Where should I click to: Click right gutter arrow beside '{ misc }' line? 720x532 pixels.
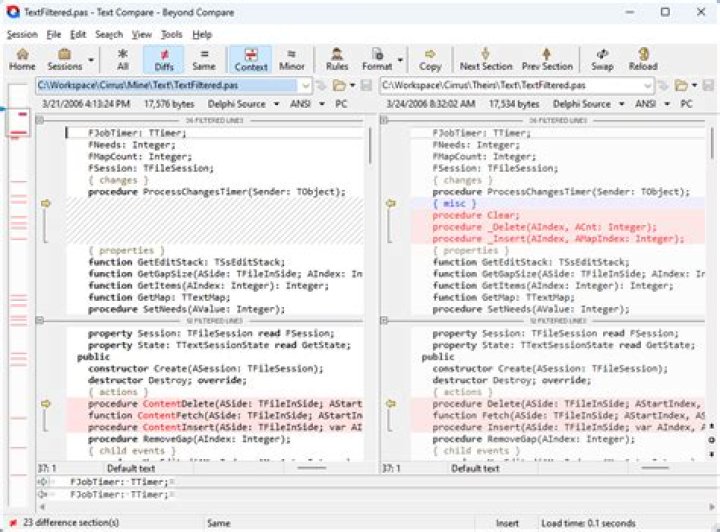(391, 203)
